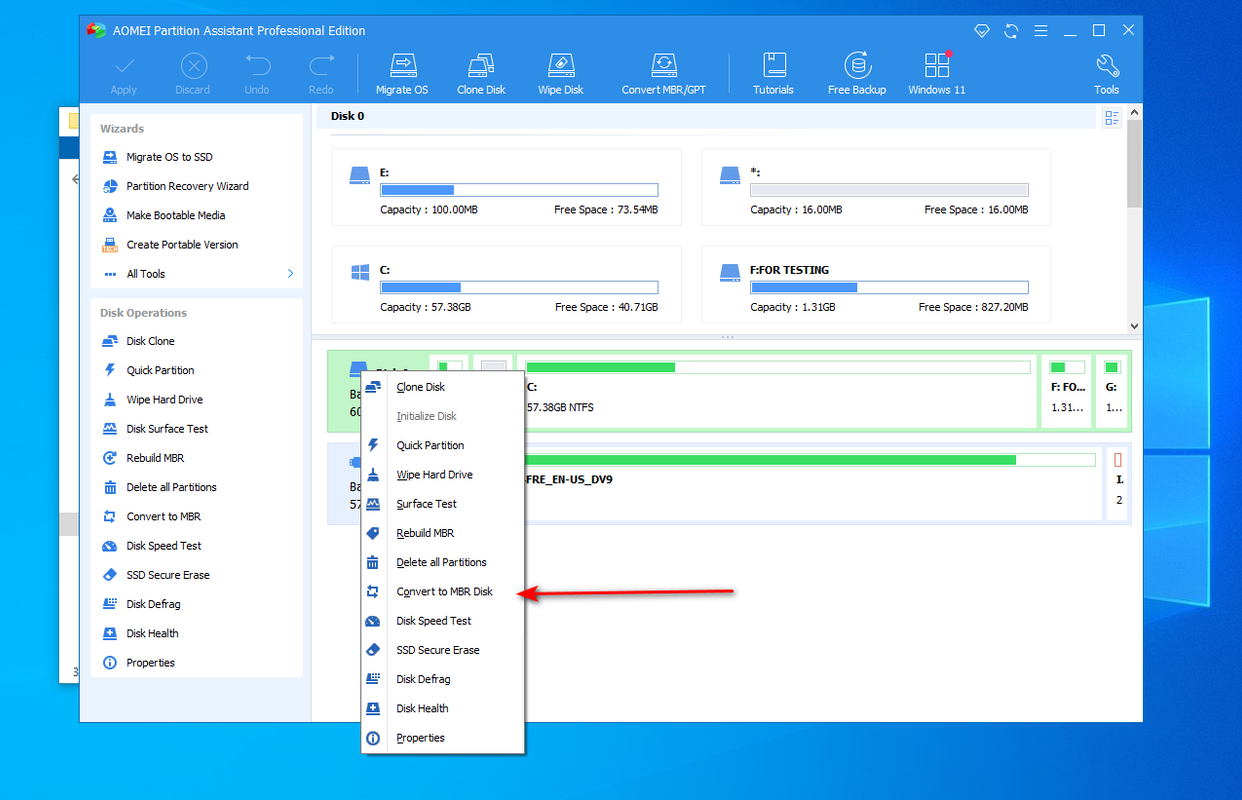Expand All Tools chevron in Wizards panel

coord(291,273)
